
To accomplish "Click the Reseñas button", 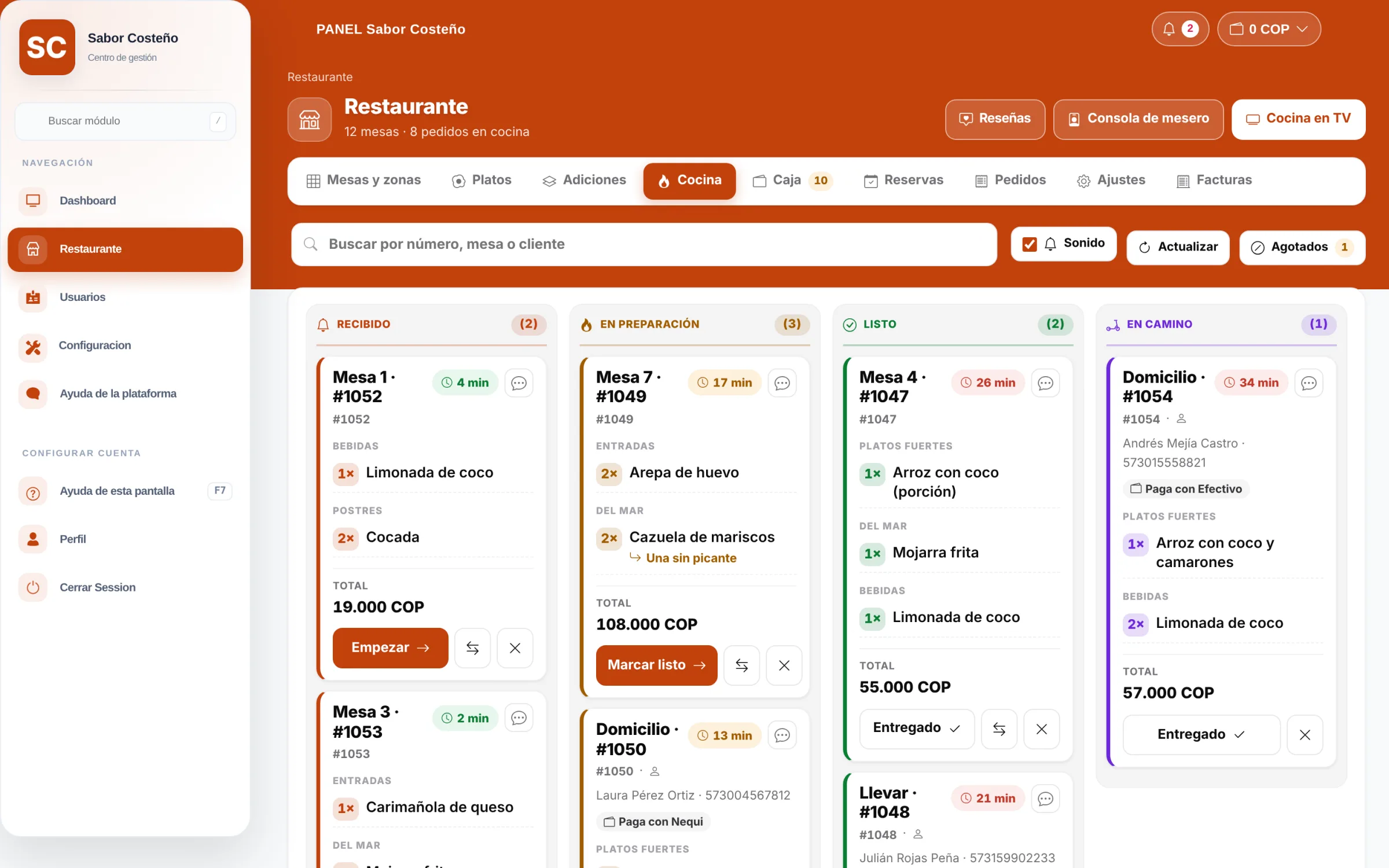I will pyautogui.click(x=995, y=119).
